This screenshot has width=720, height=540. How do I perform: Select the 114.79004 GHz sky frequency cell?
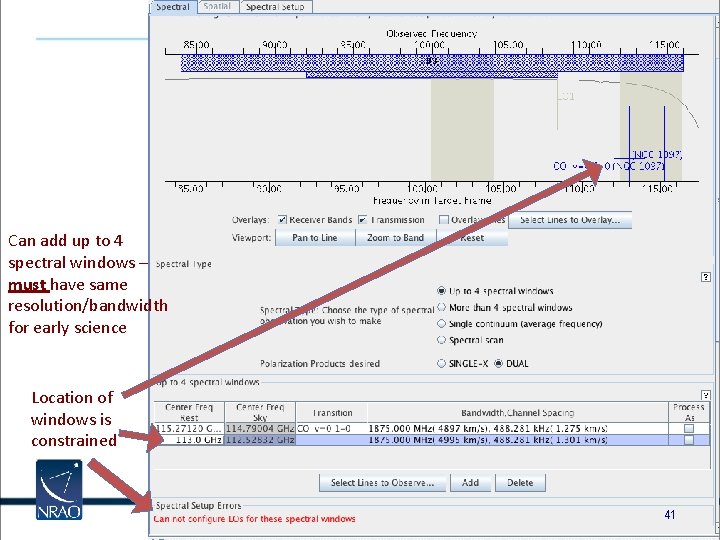(x=260, y=428)
